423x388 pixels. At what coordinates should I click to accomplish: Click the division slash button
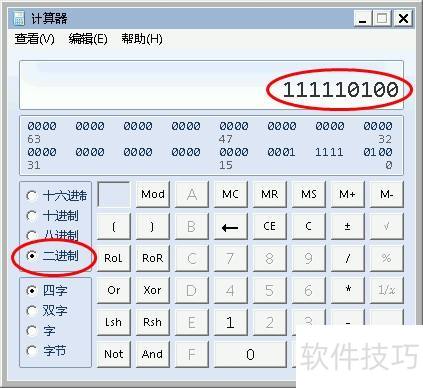(348, 258)
